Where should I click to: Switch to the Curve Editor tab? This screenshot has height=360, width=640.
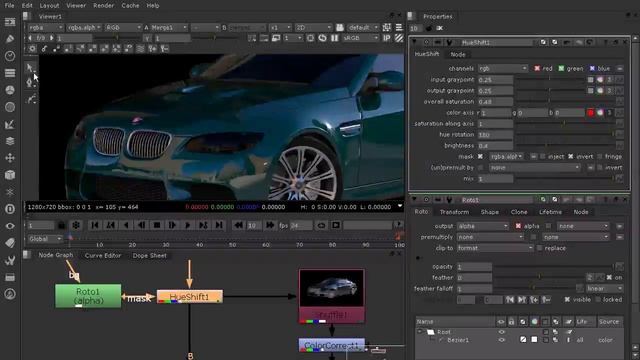103,256
